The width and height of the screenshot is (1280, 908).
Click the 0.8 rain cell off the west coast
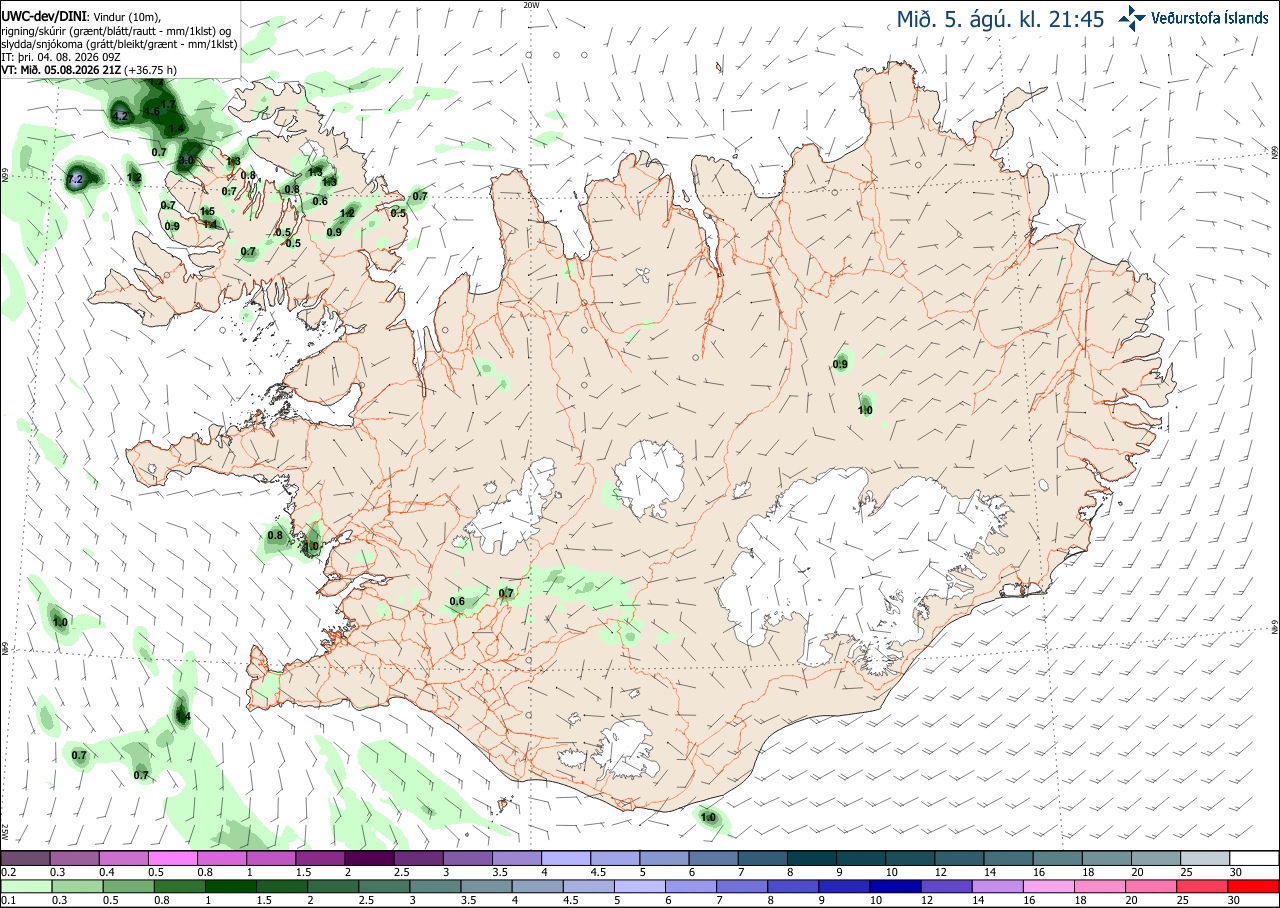275,536
